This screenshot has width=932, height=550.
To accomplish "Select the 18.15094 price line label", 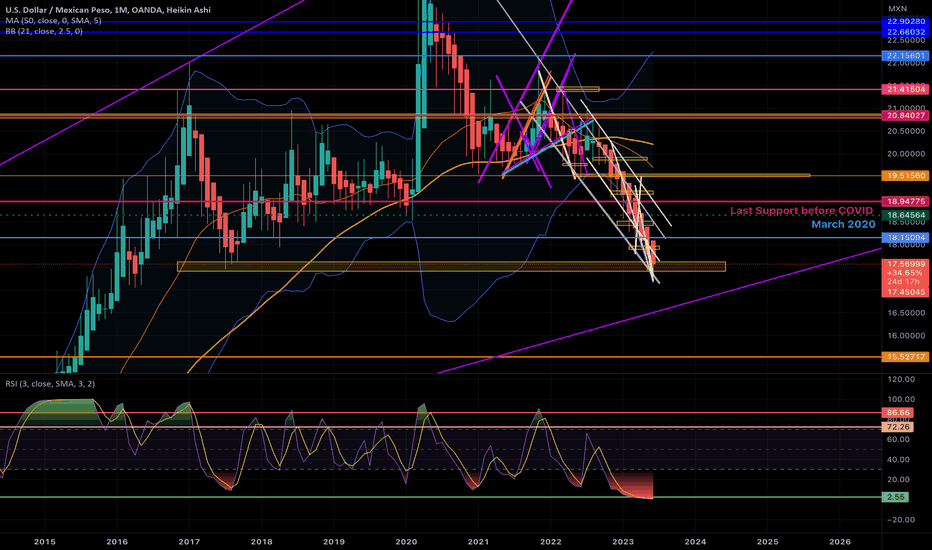I will 906,238.
